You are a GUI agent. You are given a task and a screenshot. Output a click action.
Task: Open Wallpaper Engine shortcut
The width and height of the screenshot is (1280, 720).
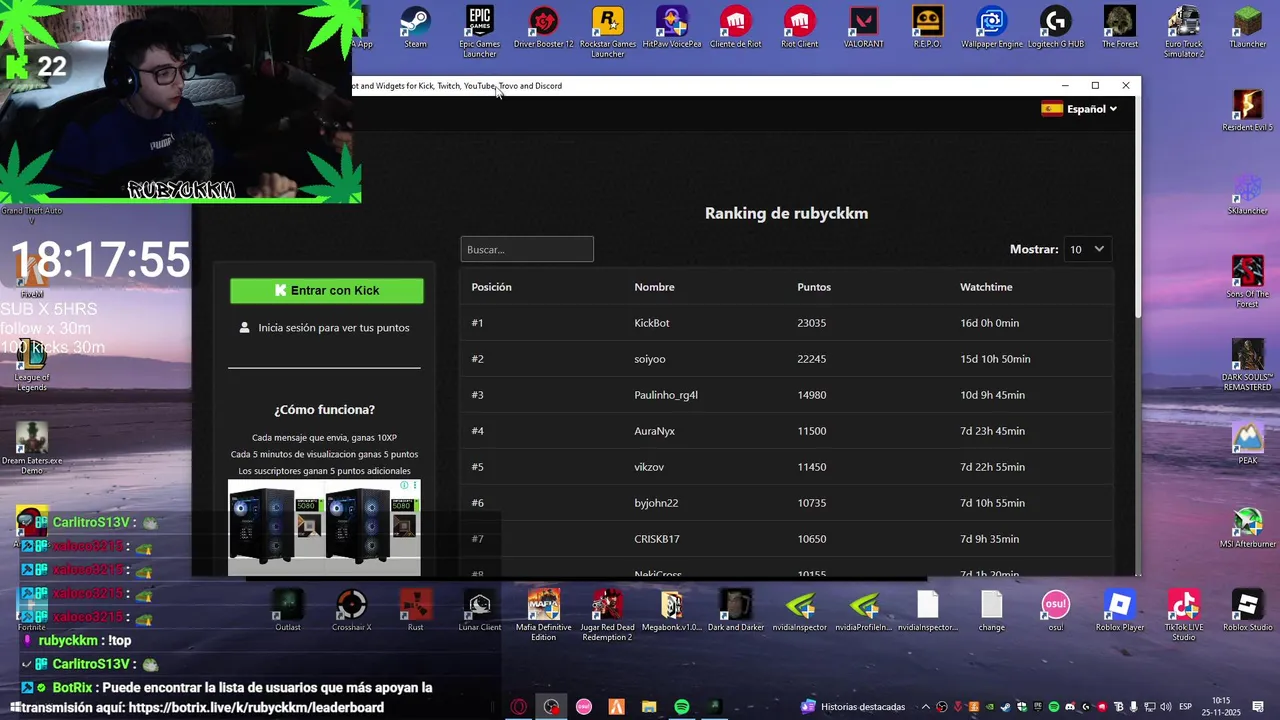coord(992,27)
